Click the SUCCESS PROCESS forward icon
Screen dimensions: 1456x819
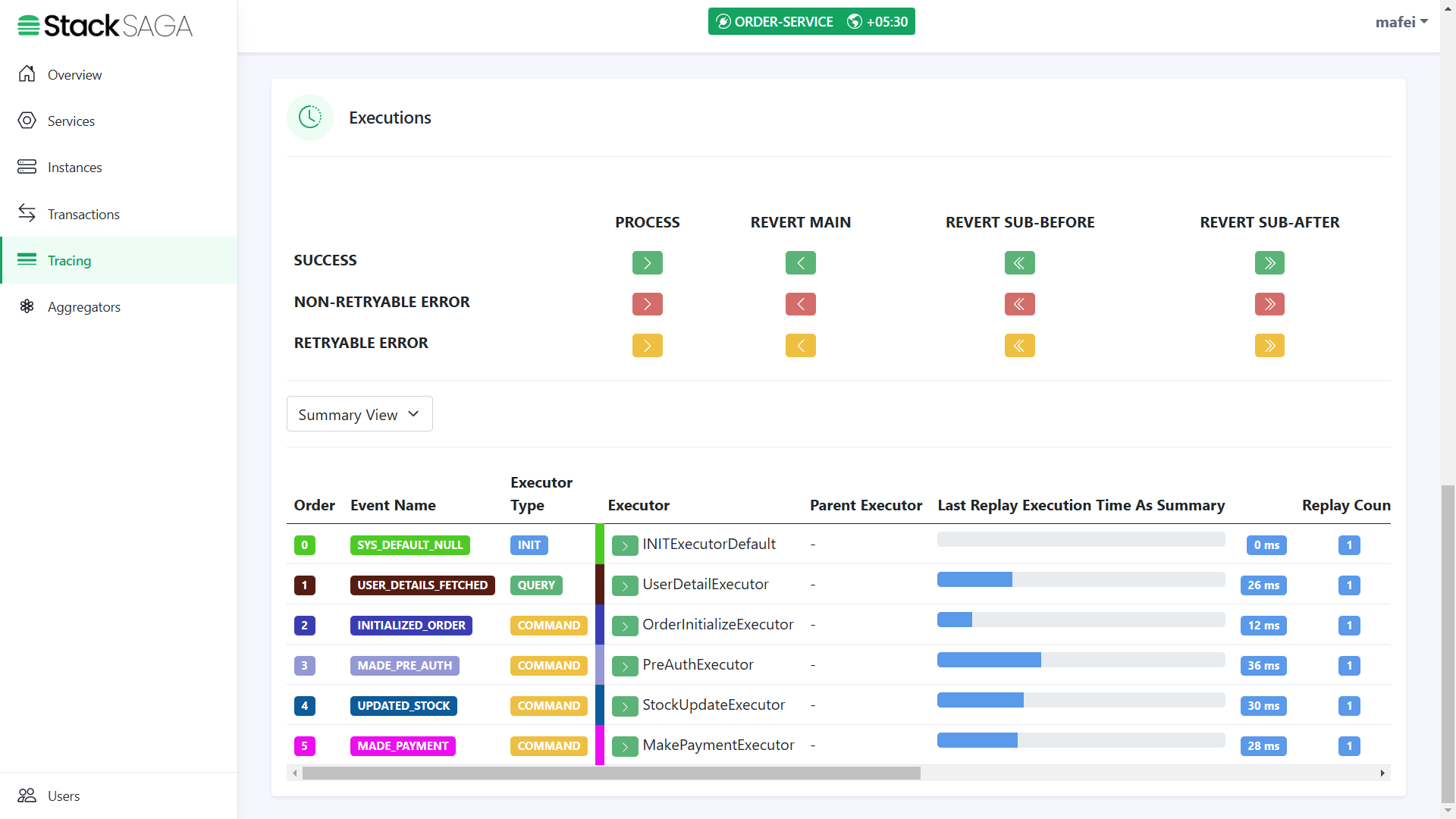pyautogui.click(x=647, y=262)
